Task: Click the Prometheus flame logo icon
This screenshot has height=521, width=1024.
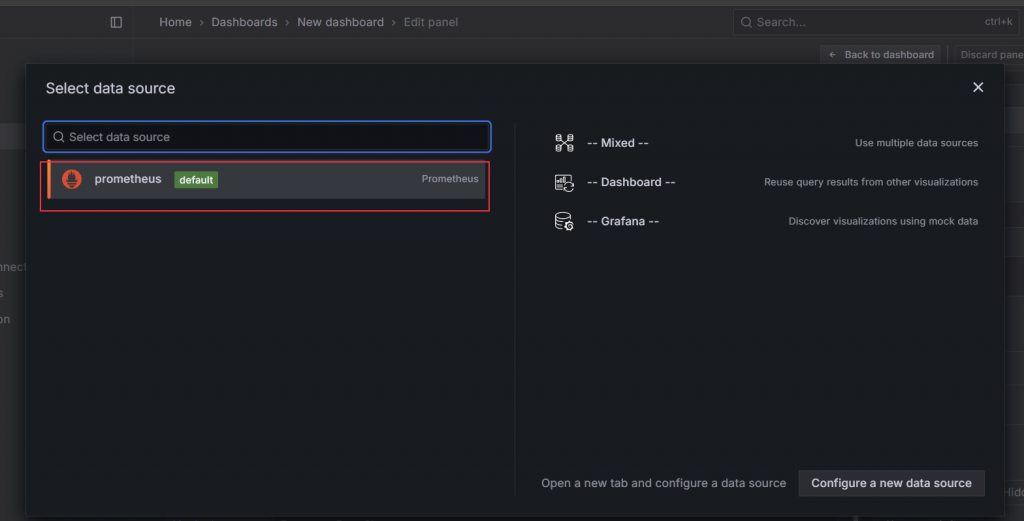Action: pyautogui.click(x=72, y=179)
